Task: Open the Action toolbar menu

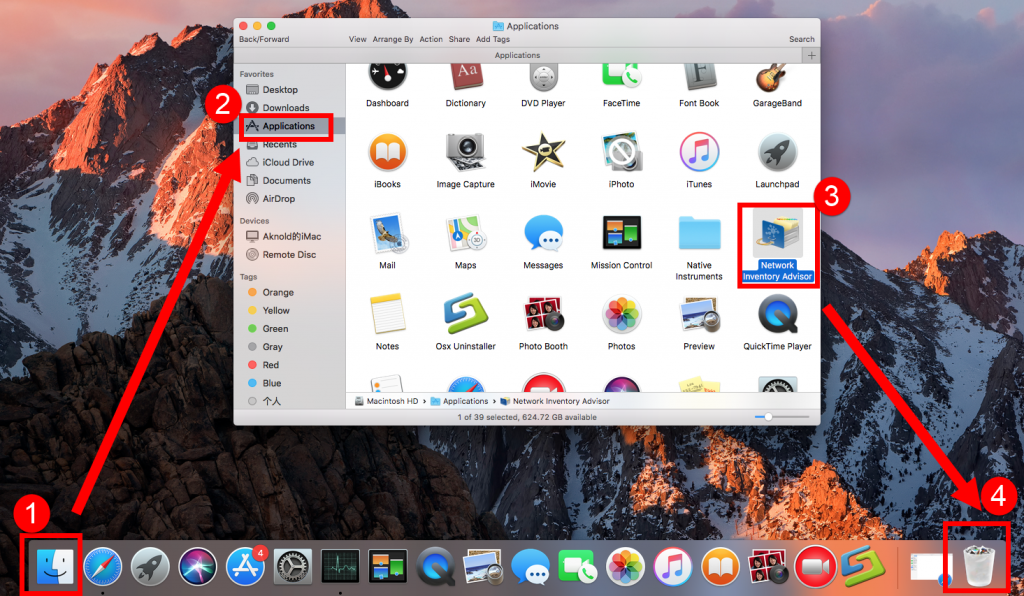Action: 431,39
